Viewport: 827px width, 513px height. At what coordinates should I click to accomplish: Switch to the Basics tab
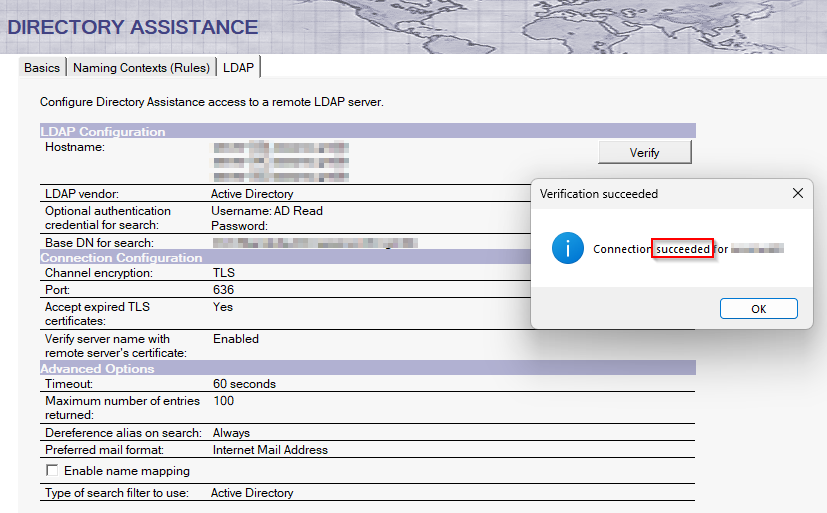42,68
